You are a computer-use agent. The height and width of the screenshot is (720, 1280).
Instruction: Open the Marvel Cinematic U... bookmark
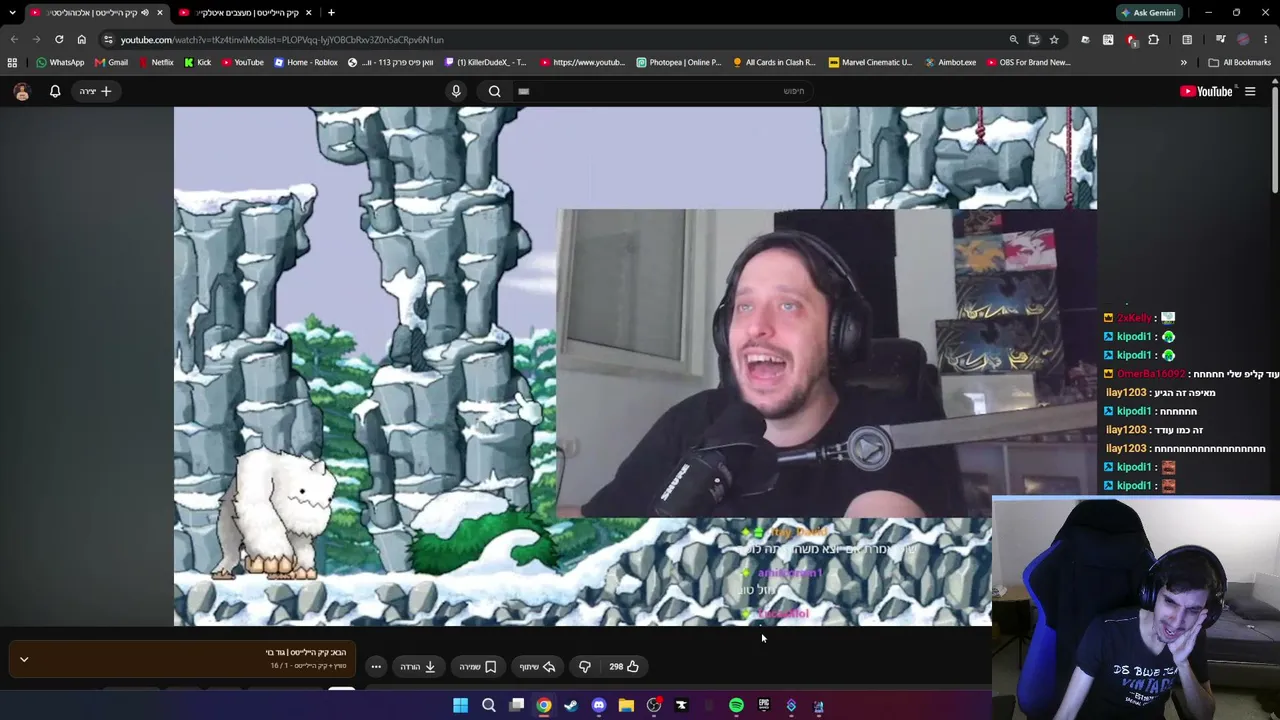point(870,62)
